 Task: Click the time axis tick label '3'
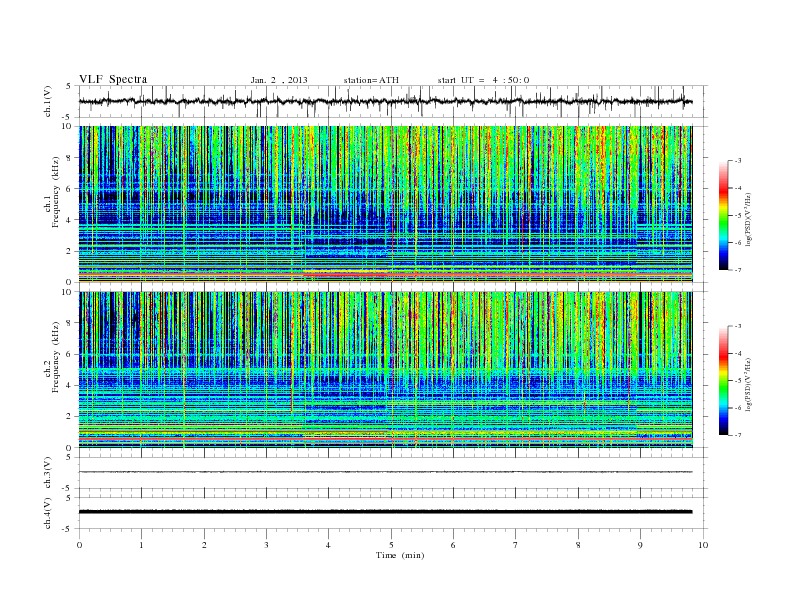(x=266, y=545)
